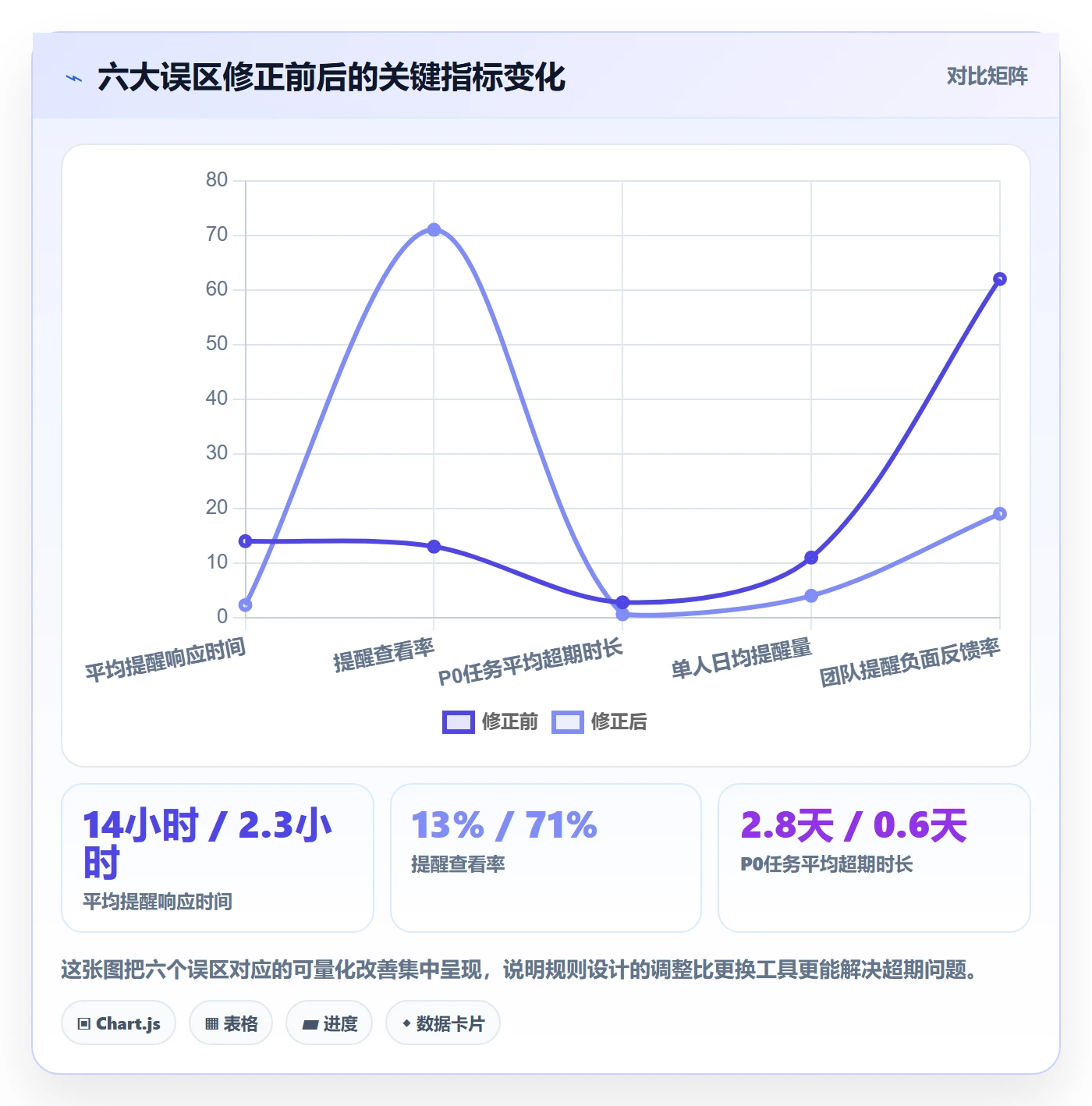Click the x-axis label 单人日均提醒量
The height and width of the screenshot is (1106, 1092).
click(x=741, y=658)
